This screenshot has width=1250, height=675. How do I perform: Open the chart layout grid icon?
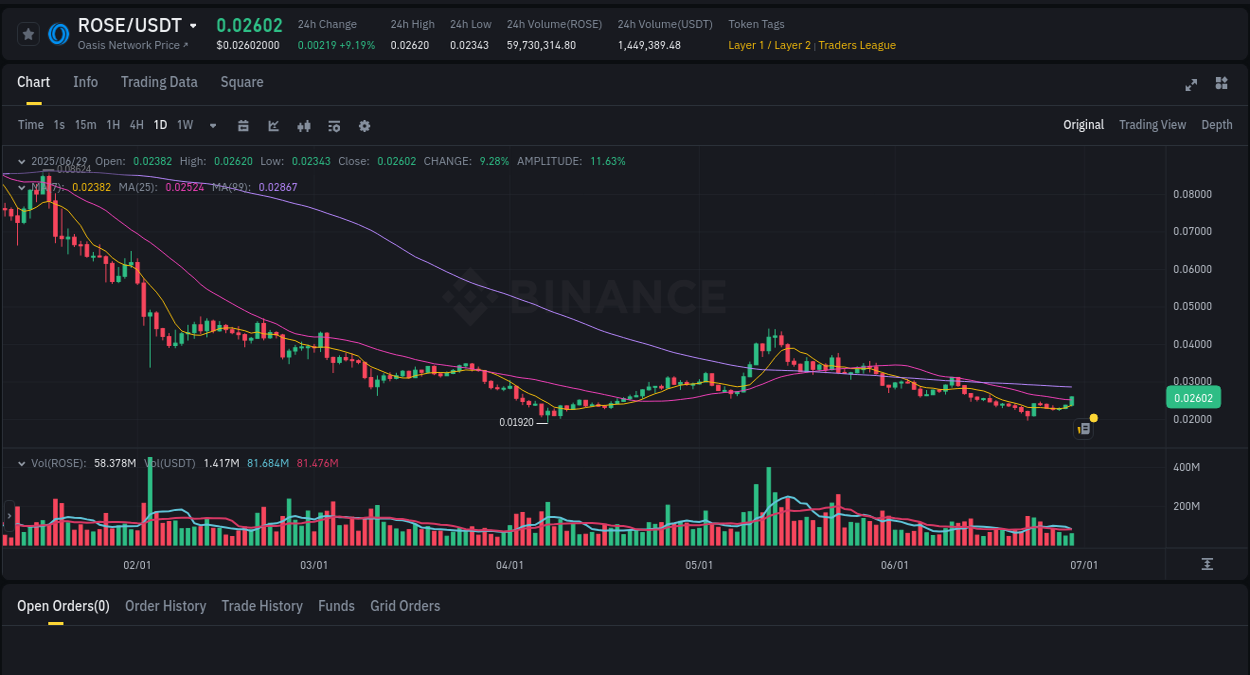pos(1221,83)
